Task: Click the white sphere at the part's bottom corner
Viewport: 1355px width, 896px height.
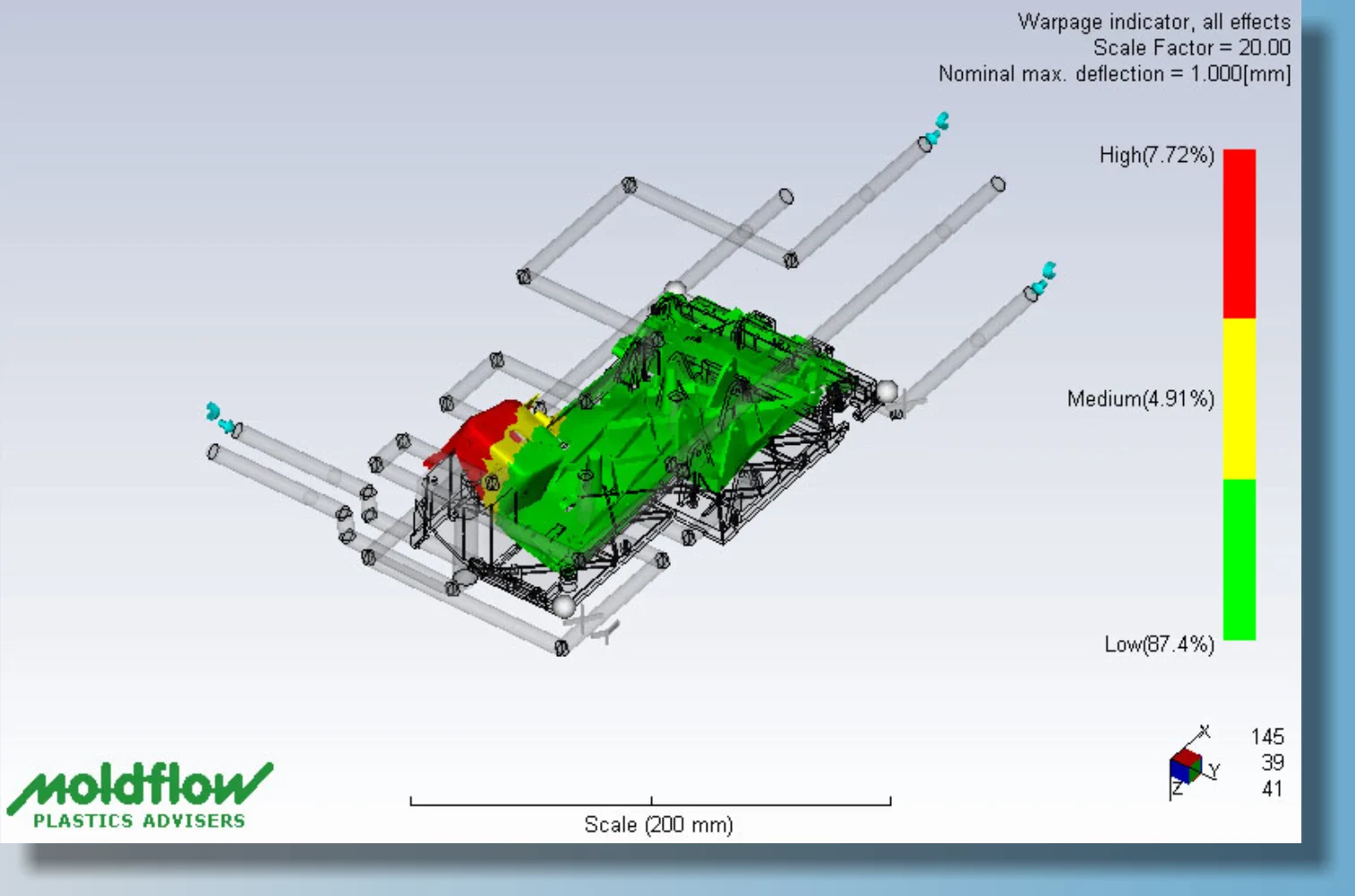Action: pyautogui.click(x=563, y=606)
